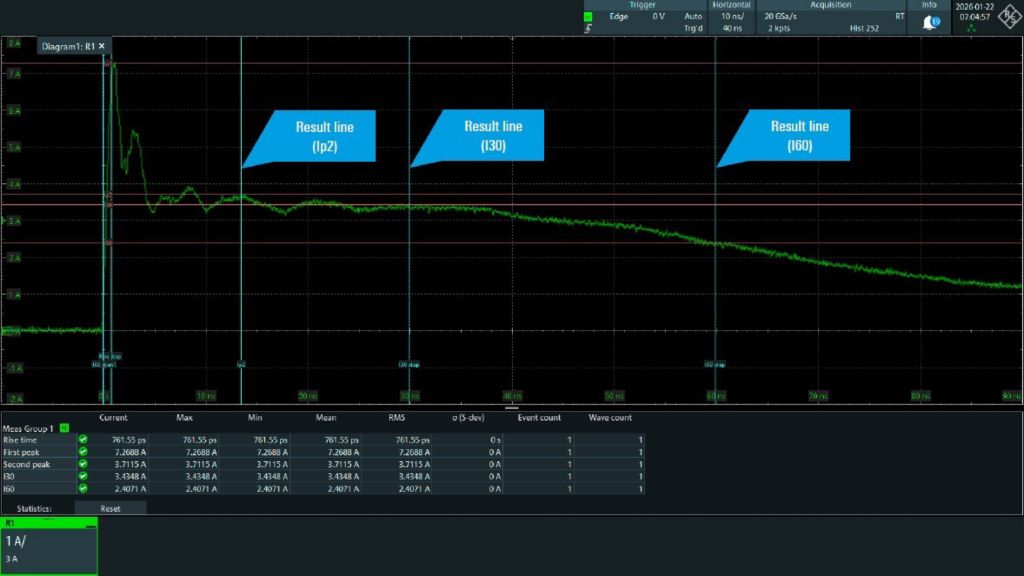The height and width of the screenshot is (576, 1024).
Task: Open the RT acquisition mode selector
Action: [901, 17]
